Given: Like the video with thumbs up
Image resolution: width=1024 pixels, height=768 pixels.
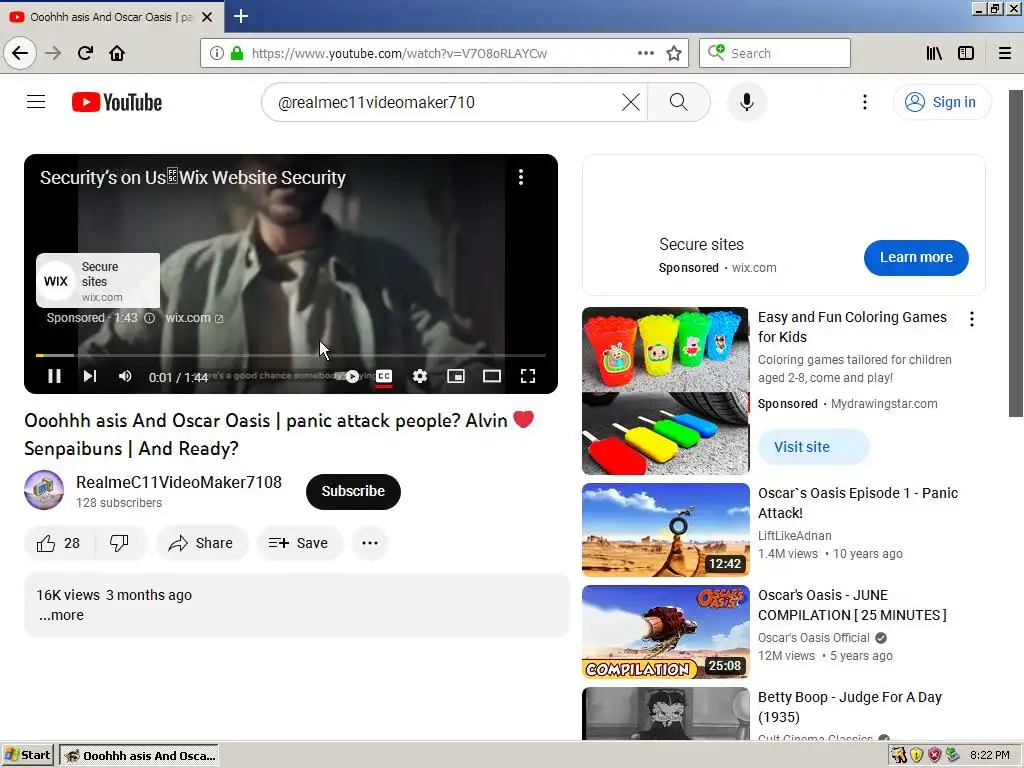Looking at the screenshot, I should pyautogui.click(x=59, y=543).
